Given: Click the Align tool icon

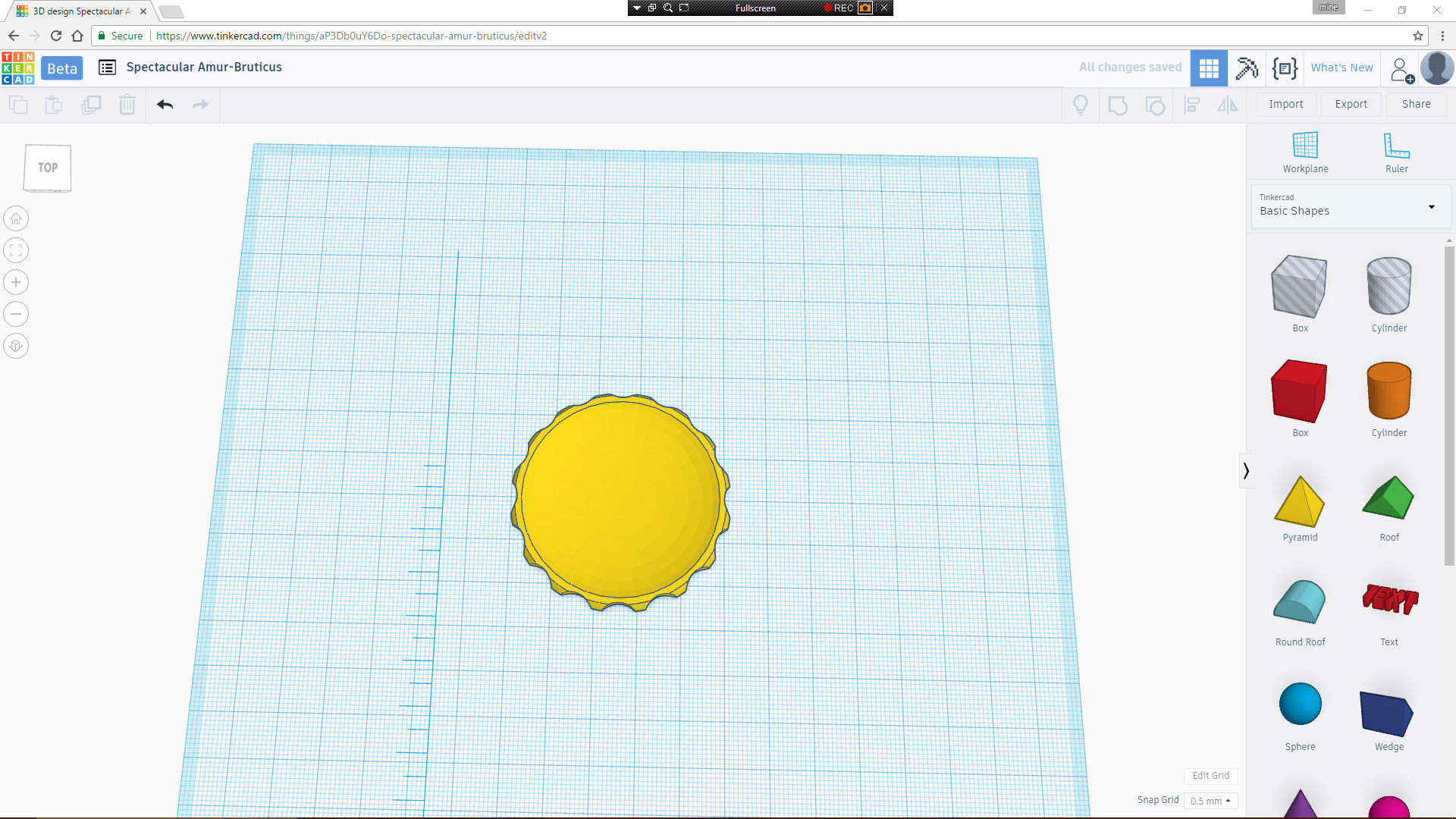Looking at the screenshot, I should pyautogui.click(x=1192, y=105).
